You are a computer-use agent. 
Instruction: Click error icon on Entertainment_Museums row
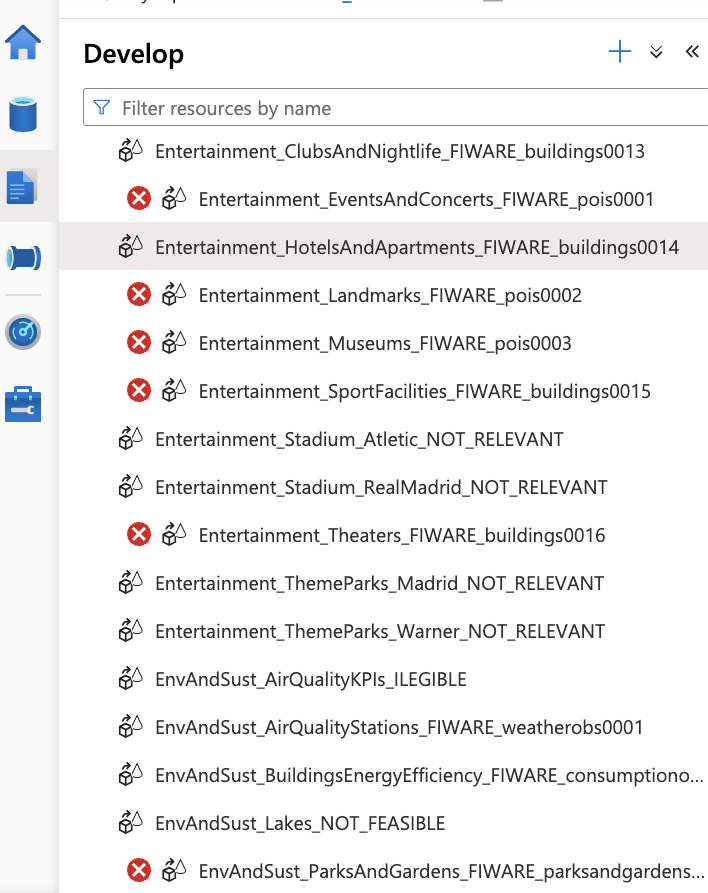pyautogui.click(x=138, y=343)
